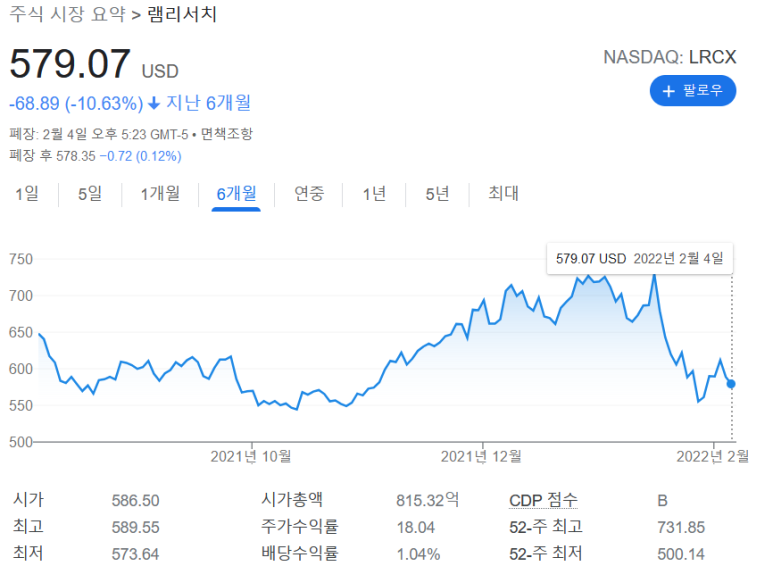Click the plus icon in 팔로우 button
Image resolution: width=773 pixels, height=566 pixels.
coord(668,91)
